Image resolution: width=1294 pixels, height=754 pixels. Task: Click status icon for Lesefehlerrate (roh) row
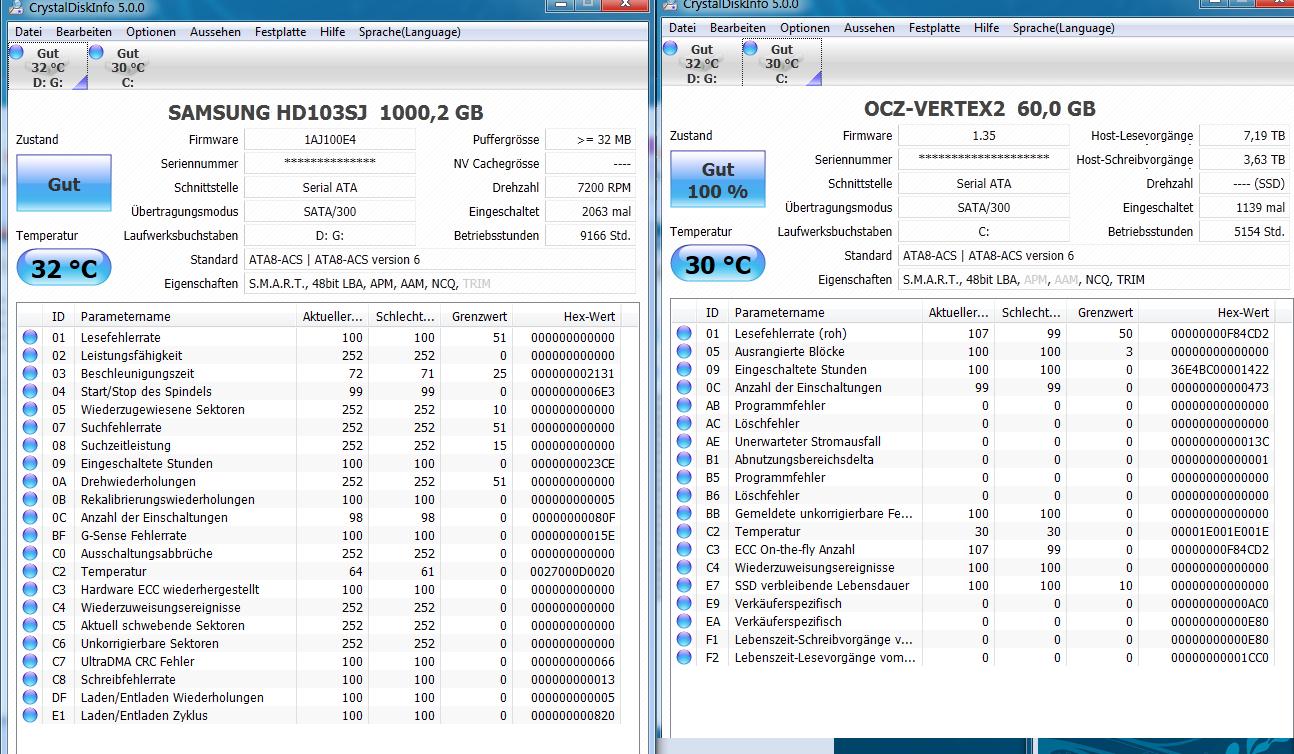click(684, 334)
